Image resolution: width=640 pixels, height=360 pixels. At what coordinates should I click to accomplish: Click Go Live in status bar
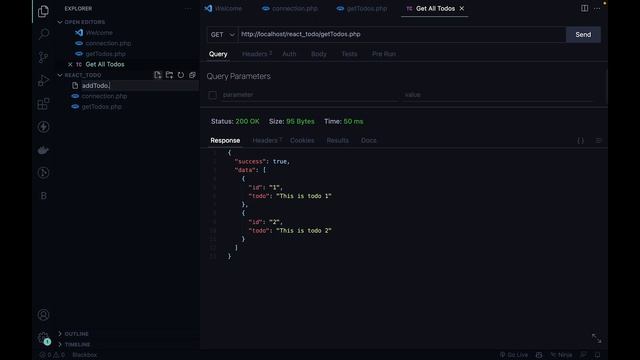[513, 355]
